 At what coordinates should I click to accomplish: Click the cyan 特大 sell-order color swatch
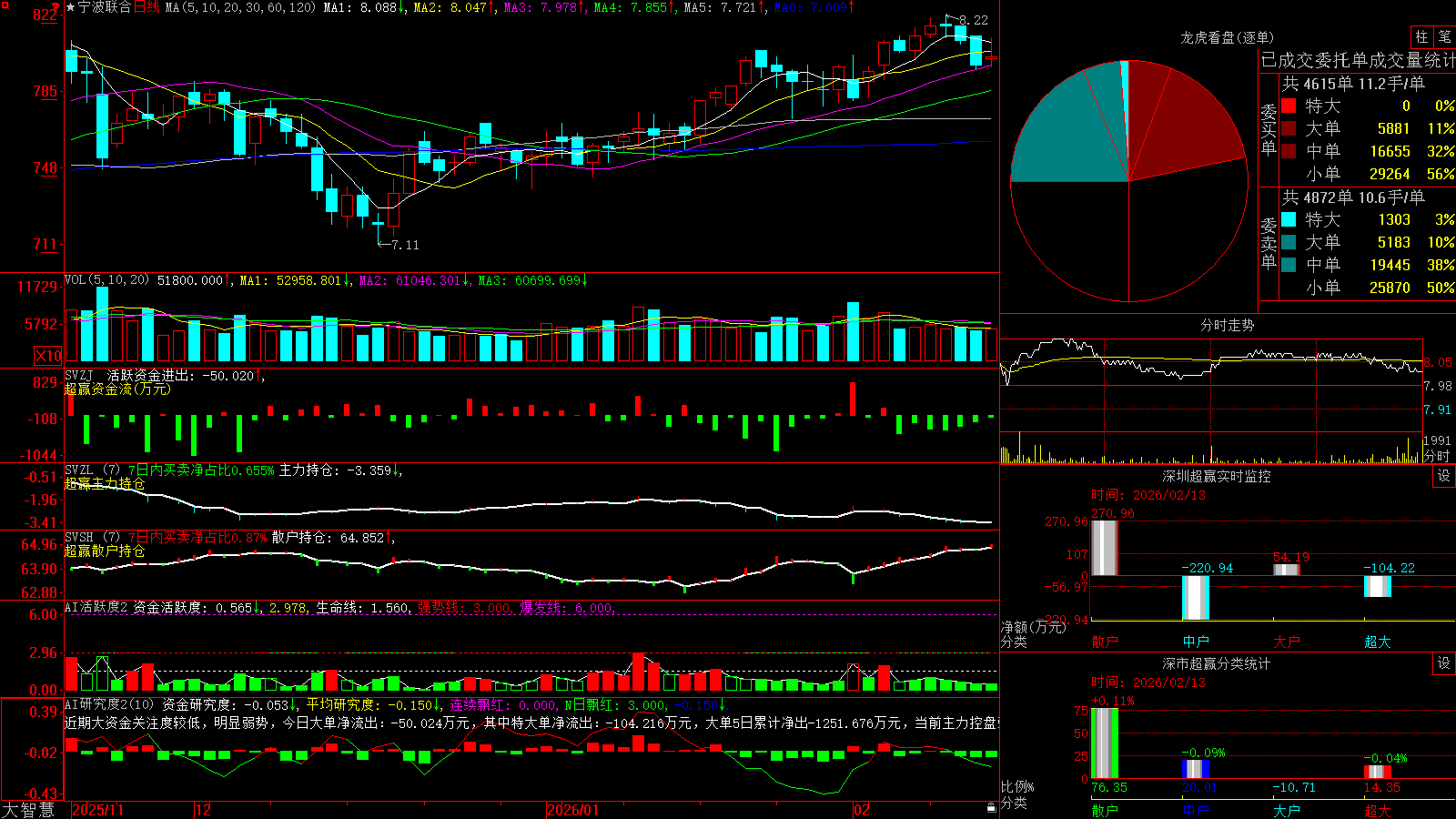click(1289, 219)
